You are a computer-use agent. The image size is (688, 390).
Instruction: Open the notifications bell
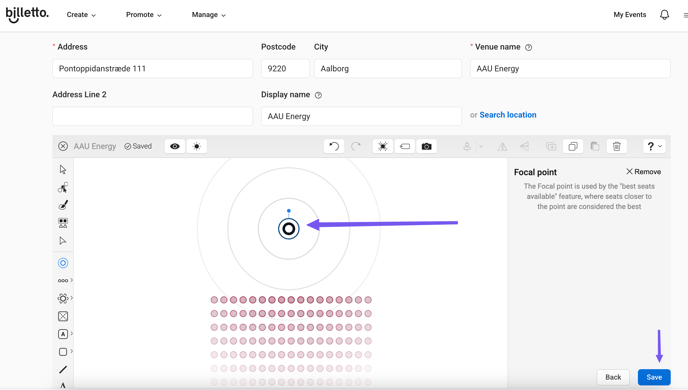click(664, 15)
